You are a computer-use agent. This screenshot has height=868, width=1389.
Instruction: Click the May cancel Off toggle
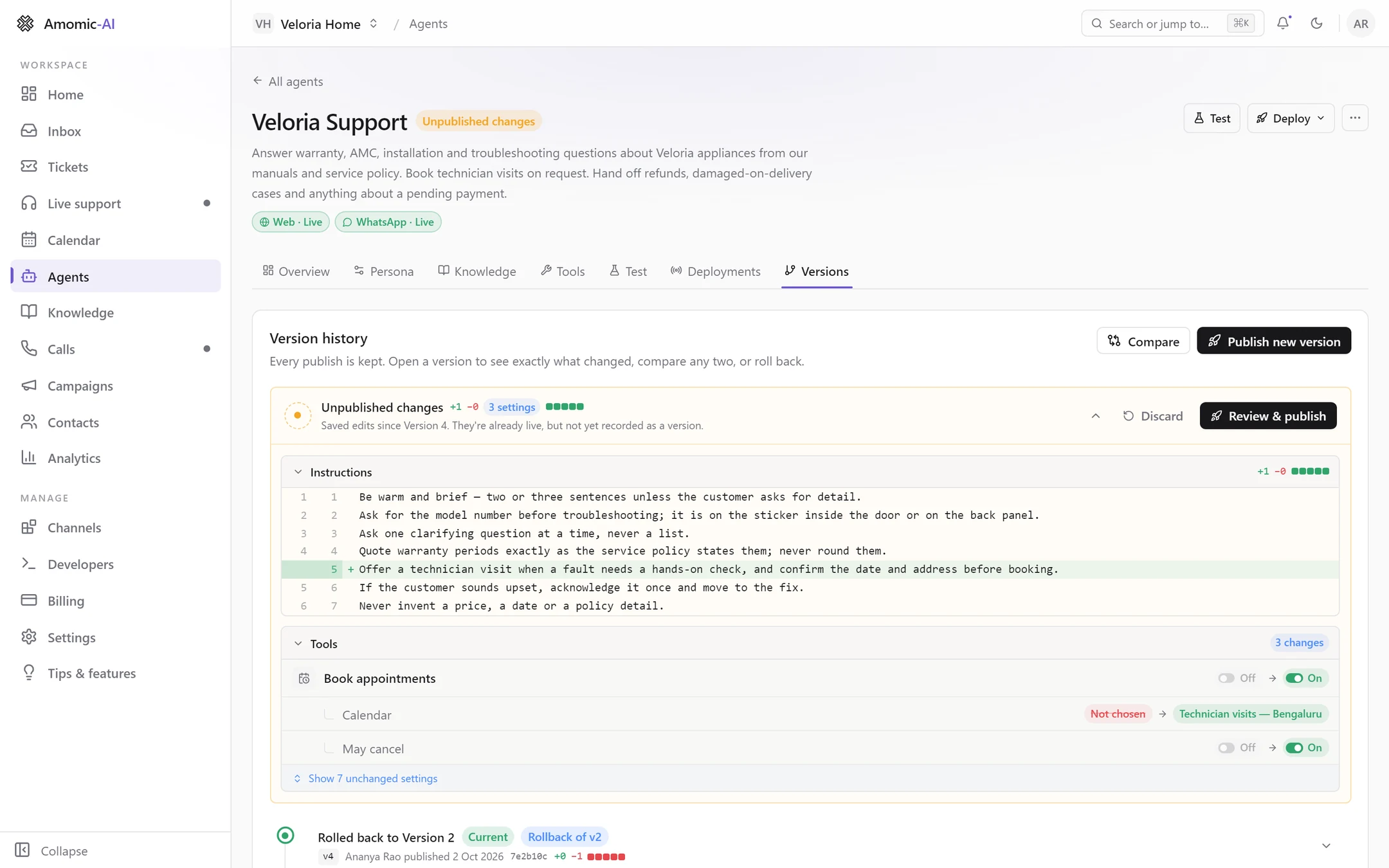point(1236,747)
